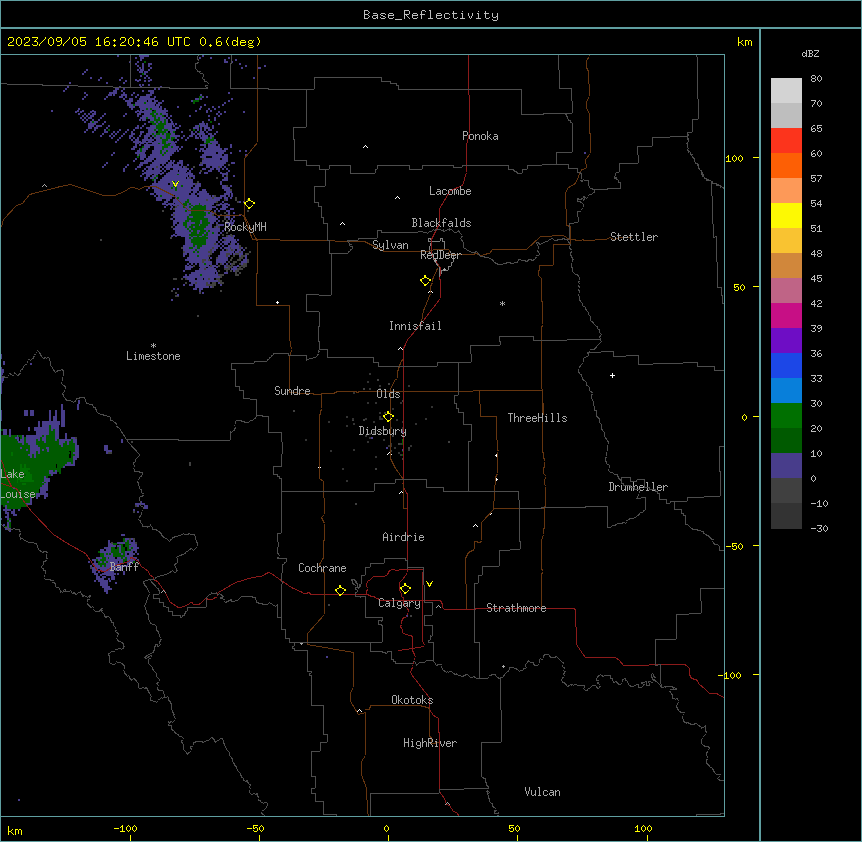The width and height of the screenshot is (862, 842).
Task: Click the green echo core west of RockyMH
Action: [x=197, y=226]
